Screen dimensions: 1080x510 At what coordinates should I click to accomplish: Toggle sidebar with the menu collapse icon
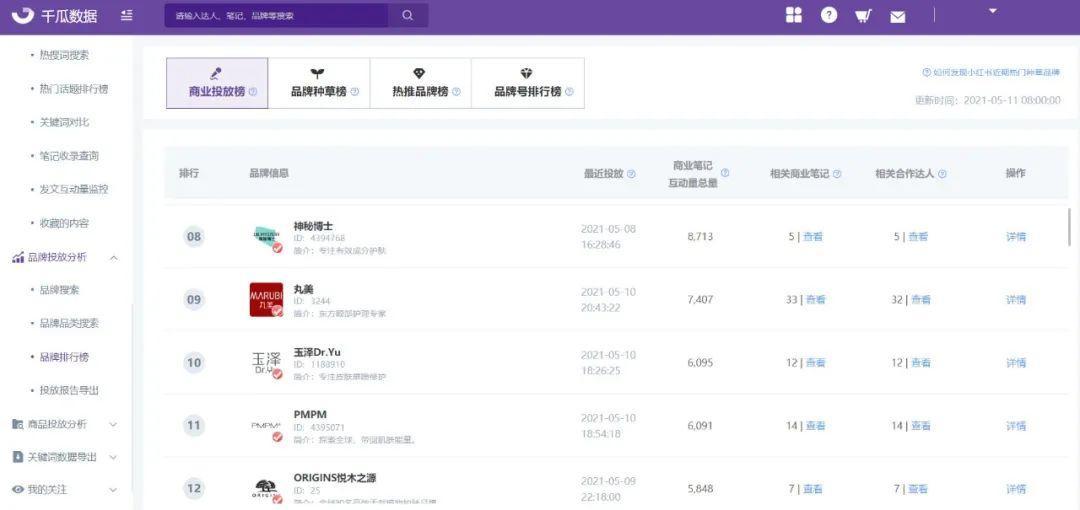pos(126,16)
